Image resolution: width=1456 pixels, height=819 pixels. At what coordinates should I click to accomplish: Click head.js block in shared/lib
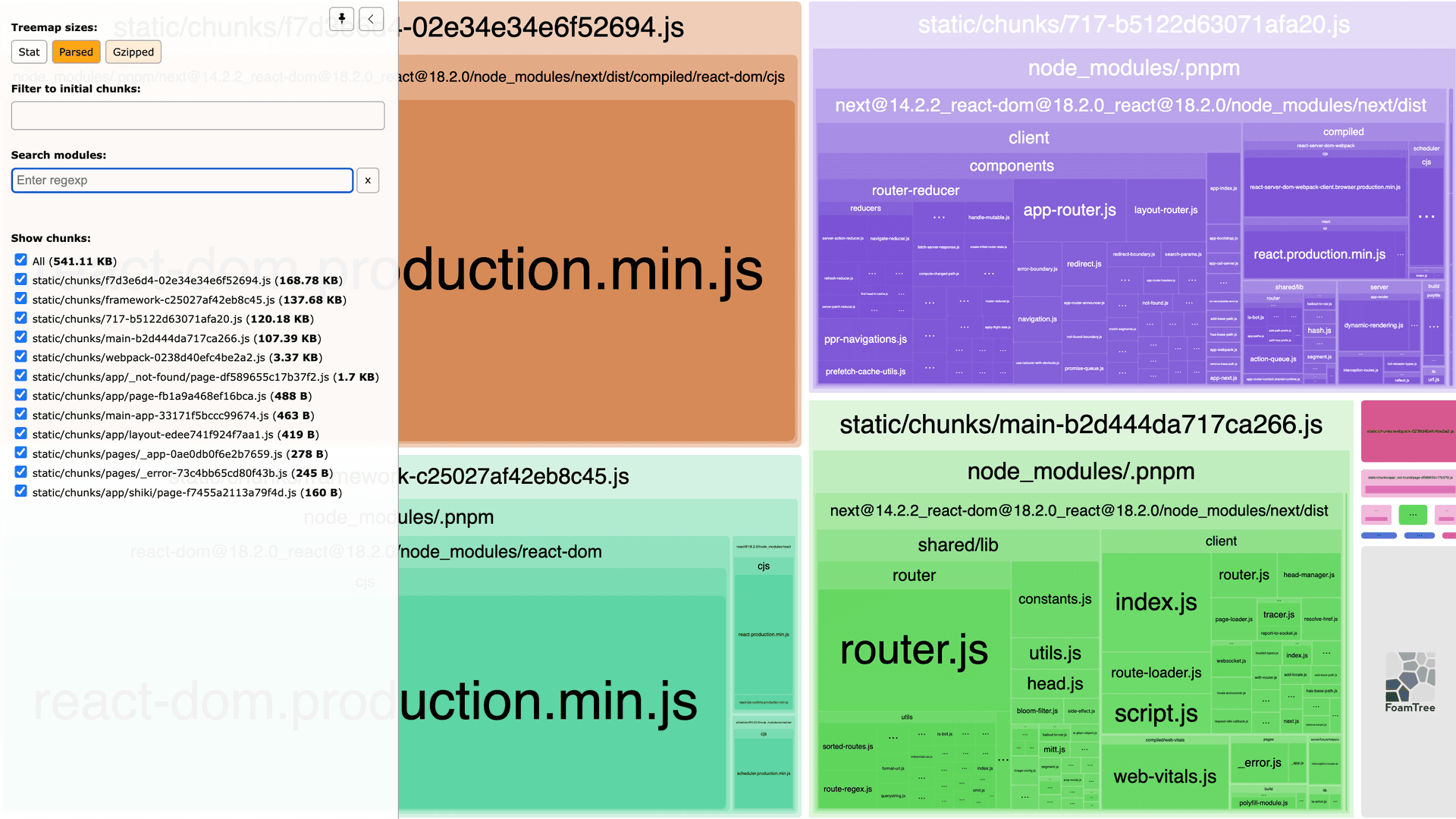pyautogui.click(x=1055, y=684)
